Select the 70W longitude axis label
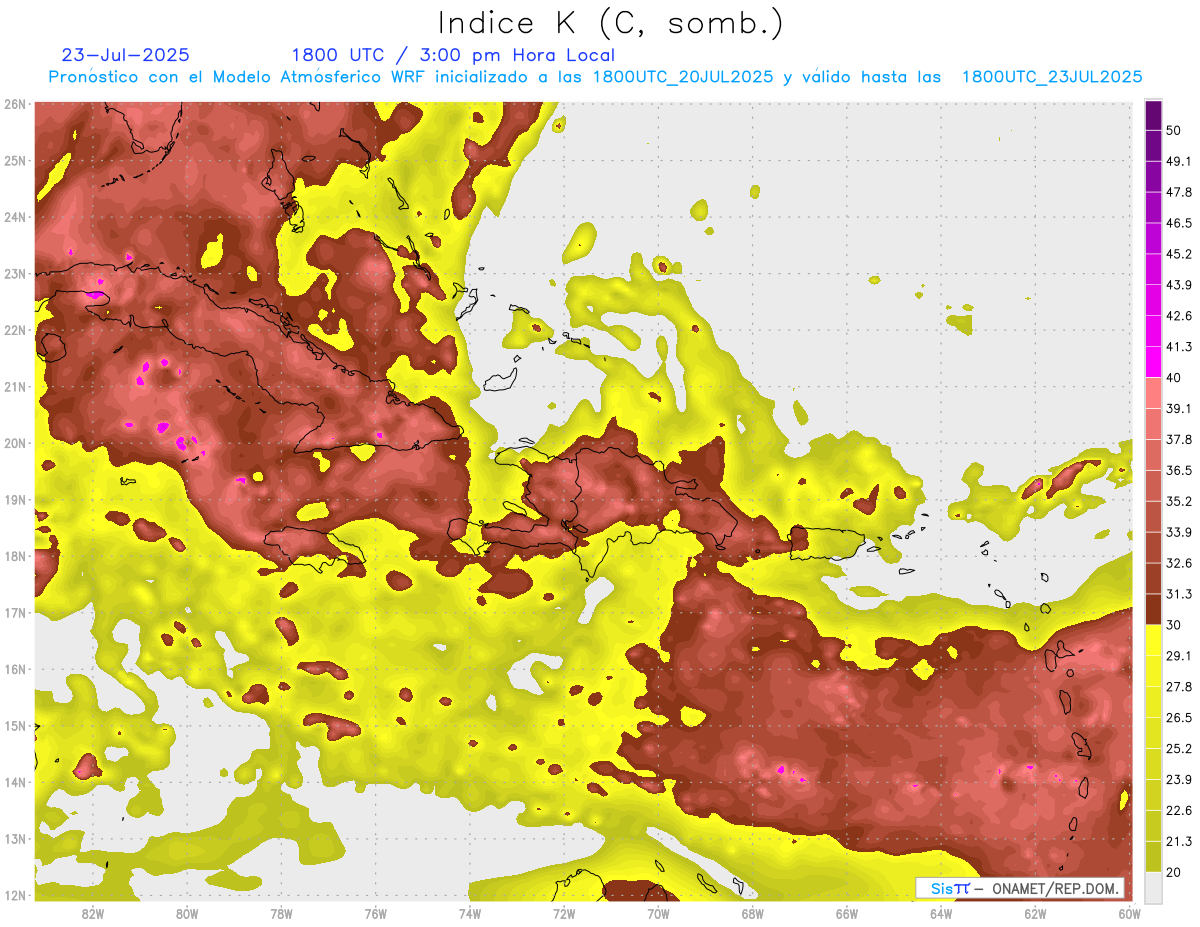1200x927 pixels. (x=658, y=913)
